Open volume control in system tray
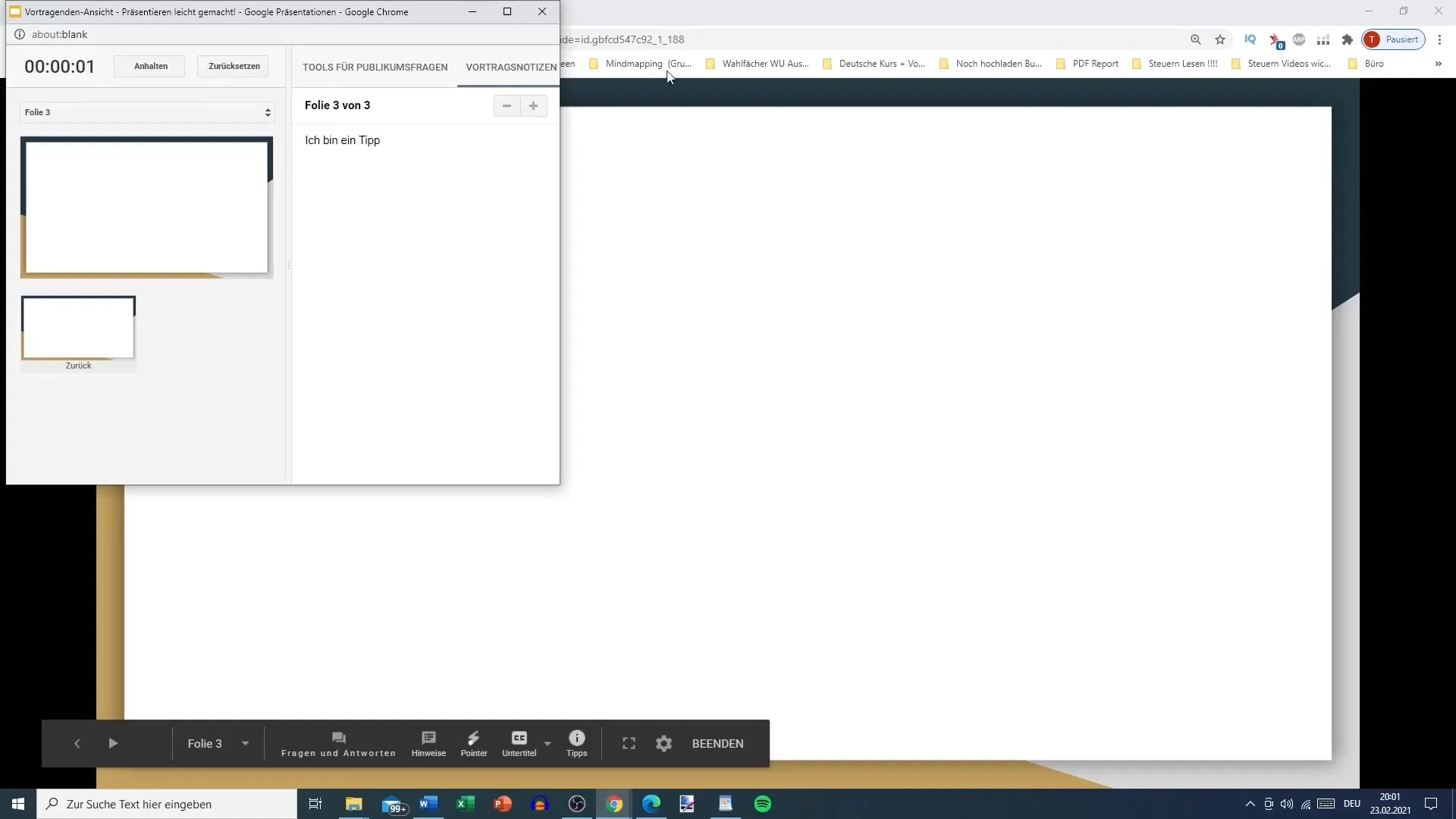Screen dimensions: 1456x819 [x=1287, y=804]
